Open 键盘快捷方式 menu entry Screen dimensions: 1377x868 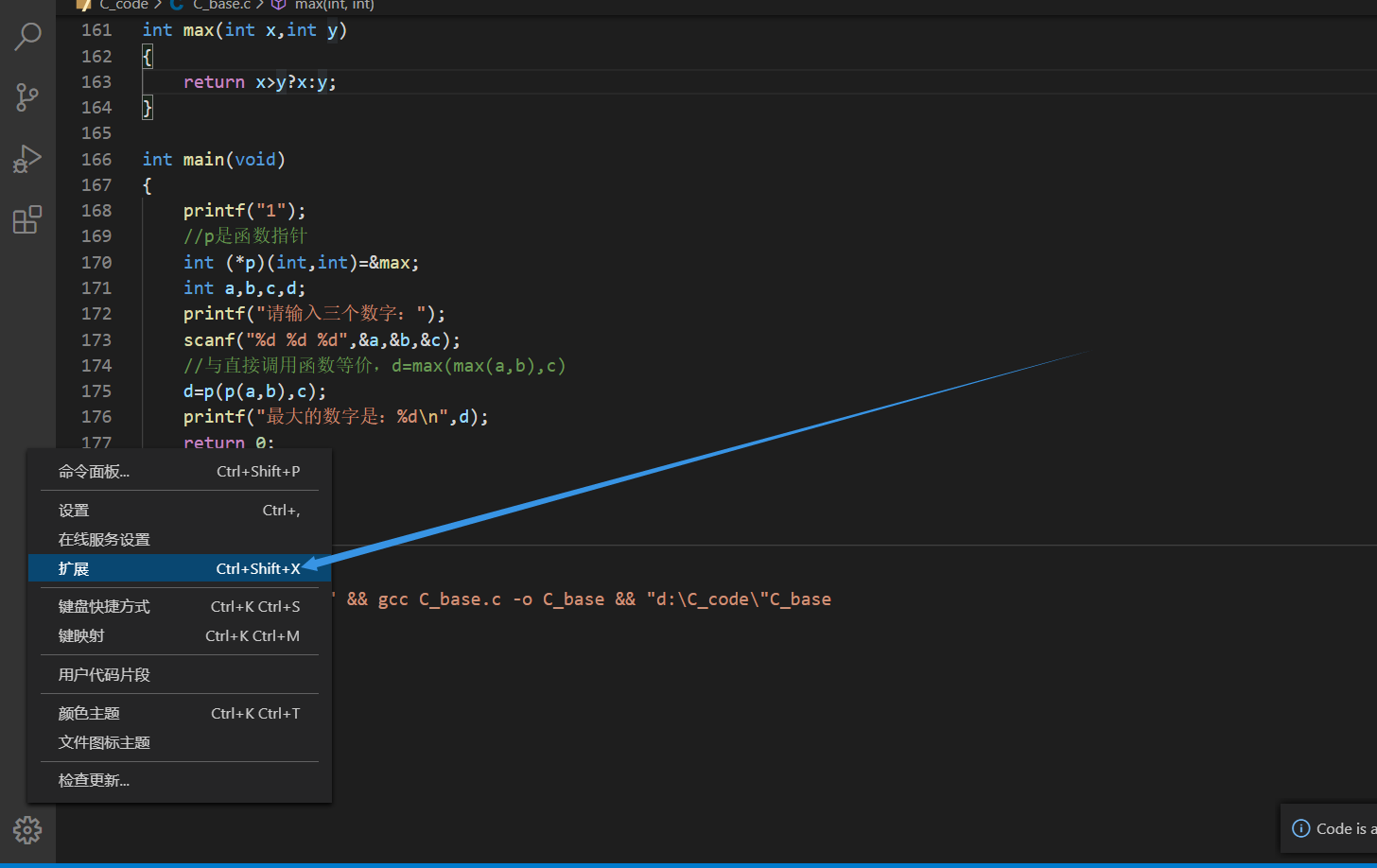point(180,606)
